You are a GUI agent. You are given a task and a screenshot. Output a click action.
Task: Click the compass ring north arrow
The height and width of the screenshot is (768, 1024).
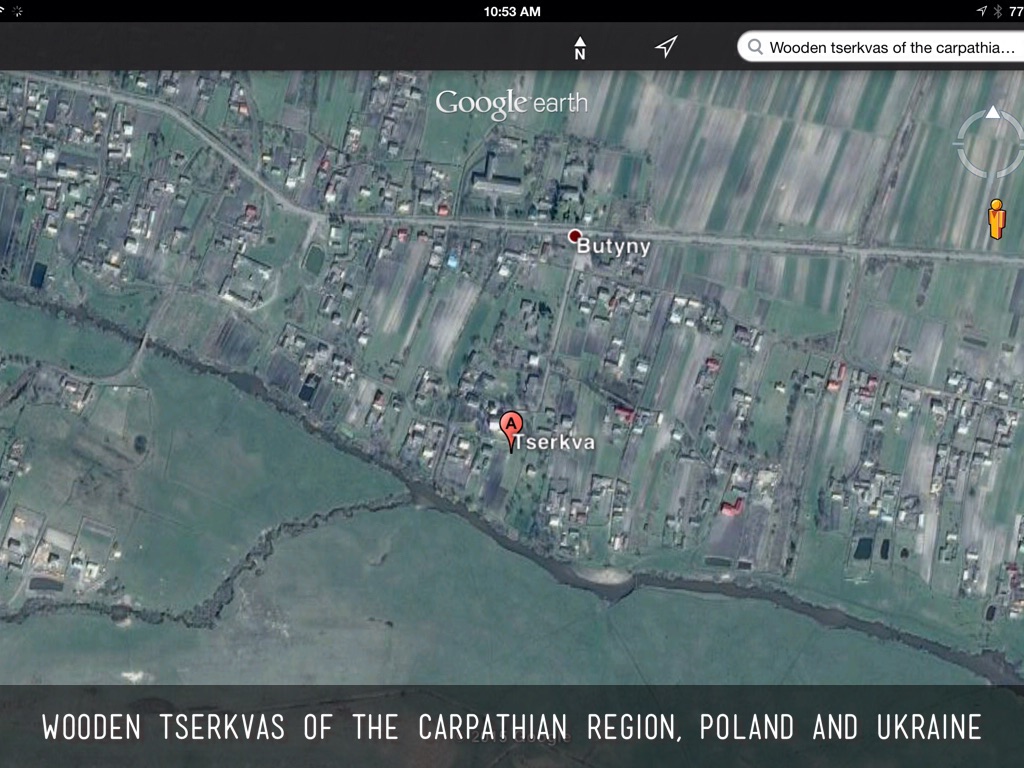(x=992, y=112)
